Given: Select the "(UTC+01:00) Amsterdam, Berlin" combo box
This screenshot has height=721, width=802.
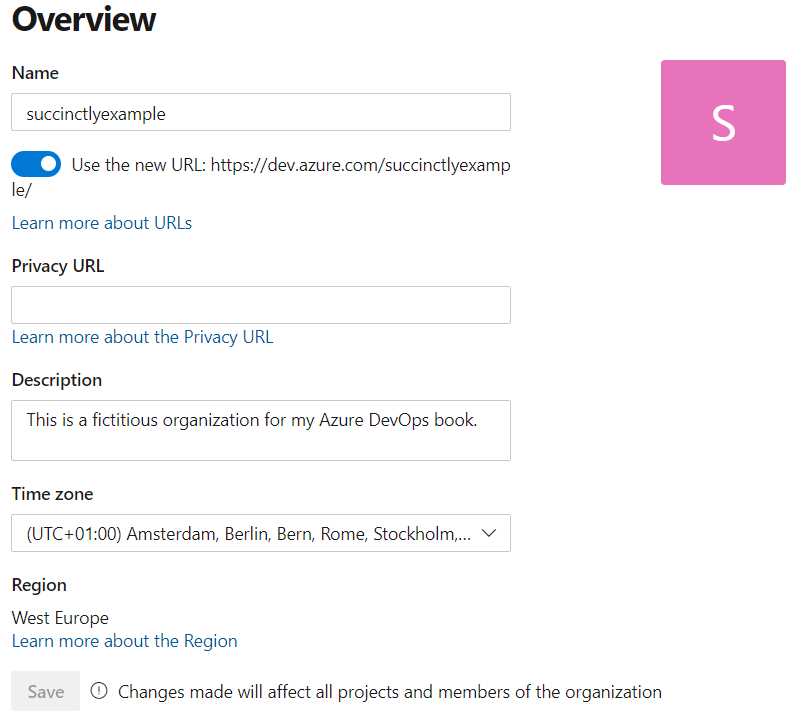Looking at the screenshot, I should pos(260,533).
